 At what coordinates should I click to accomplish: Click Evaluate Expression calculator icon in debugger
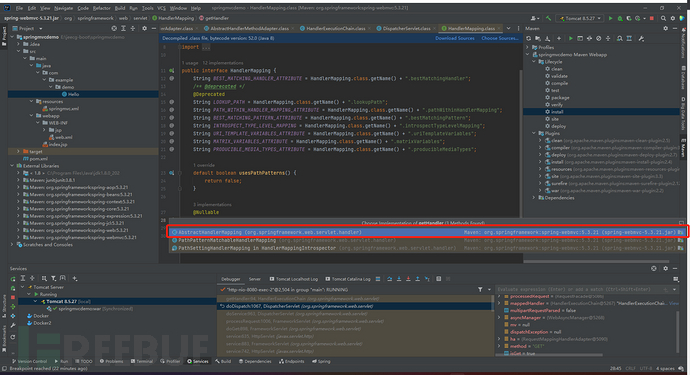(x=439, y=279)
